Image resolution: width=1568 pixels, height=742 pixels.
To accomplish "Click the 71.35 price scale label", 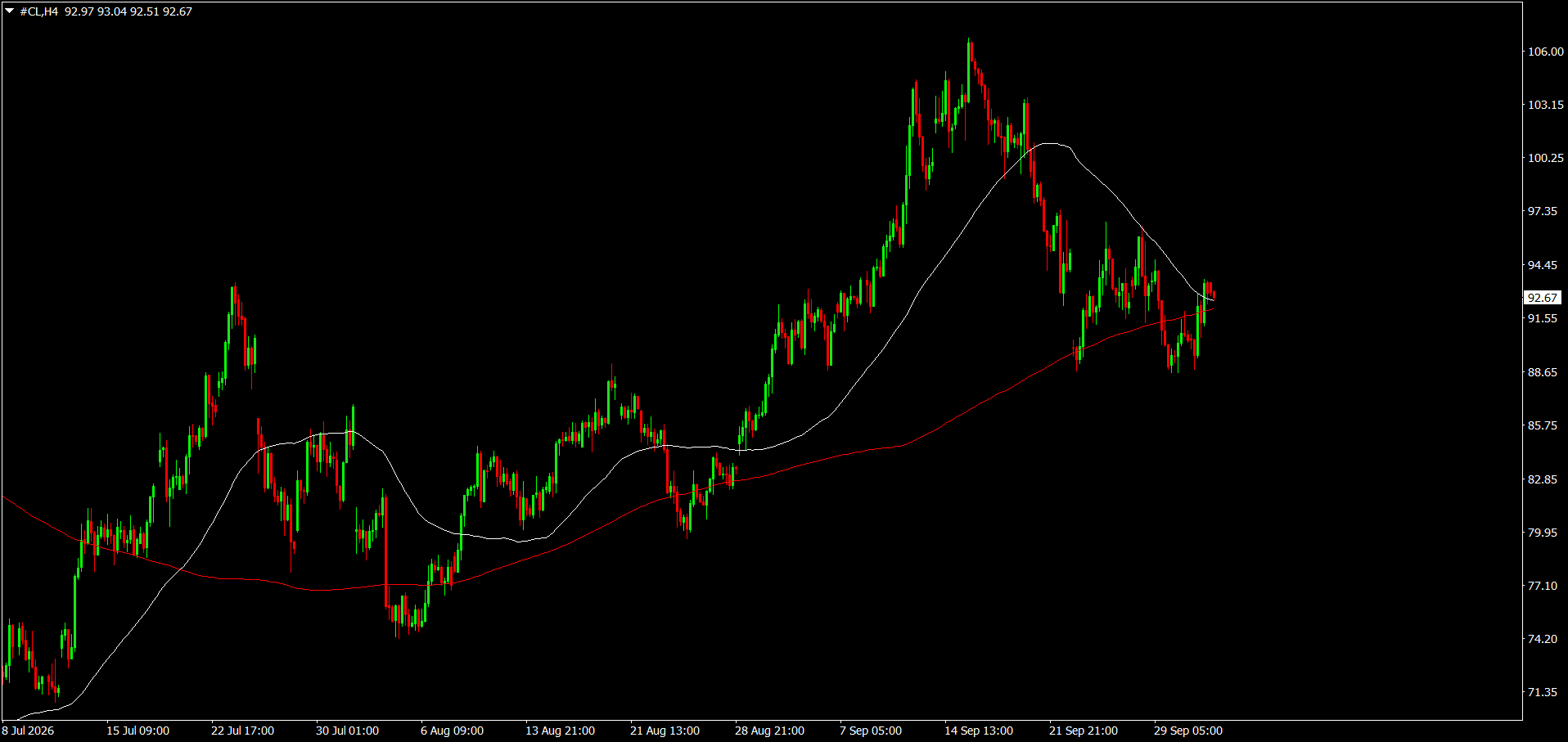I will 1543,692.
